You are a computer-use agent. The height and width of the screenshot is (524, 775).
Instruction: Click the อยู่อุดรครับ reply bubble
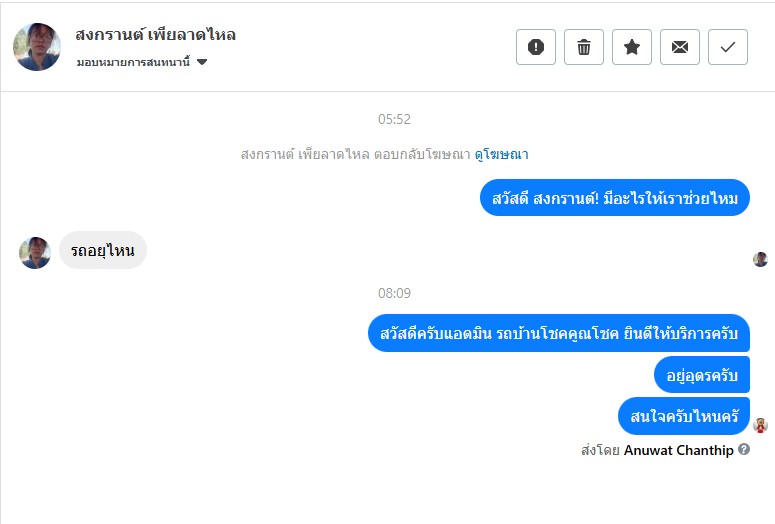click(702, 375)
